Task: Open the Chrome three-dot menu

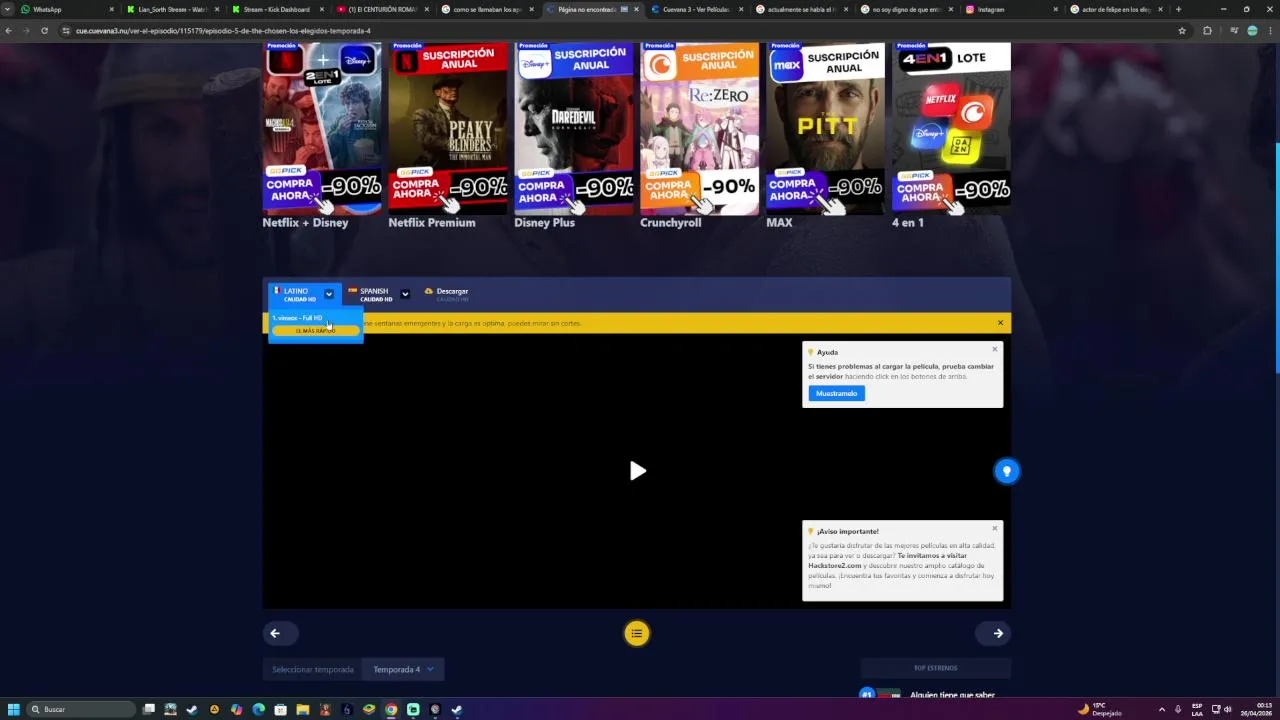Action: (x=1270, y=31)
